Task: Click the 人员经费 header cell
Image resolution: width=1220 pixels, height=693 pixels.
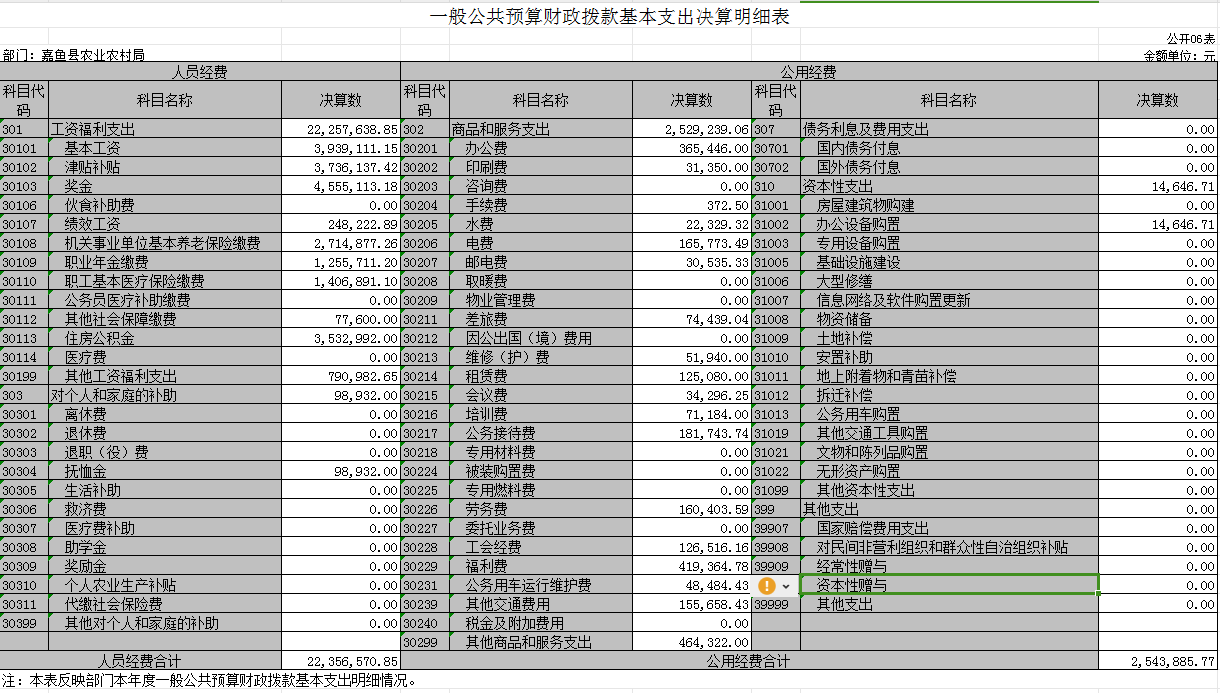Action: pyautogui.click(x=200, y=72)
